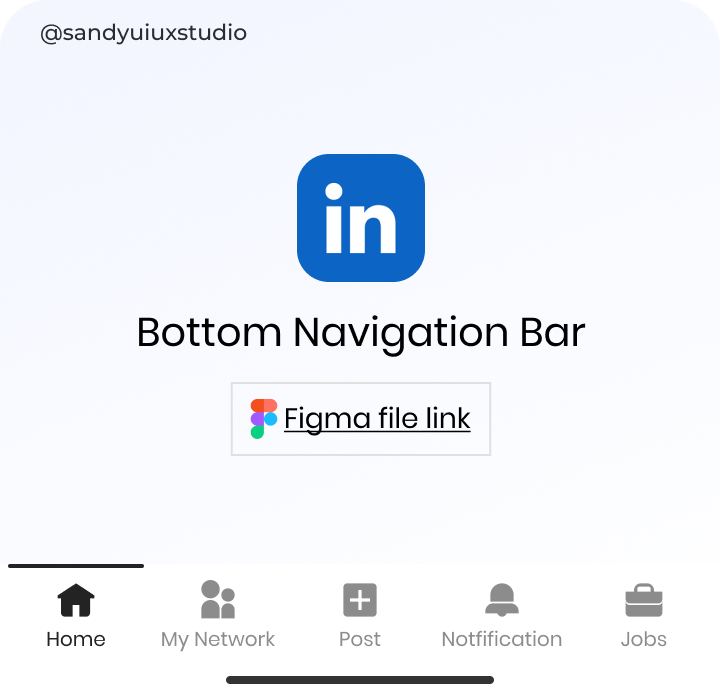
Task: Select the Jobs briefcase icon
Action: tap(644, 600)
